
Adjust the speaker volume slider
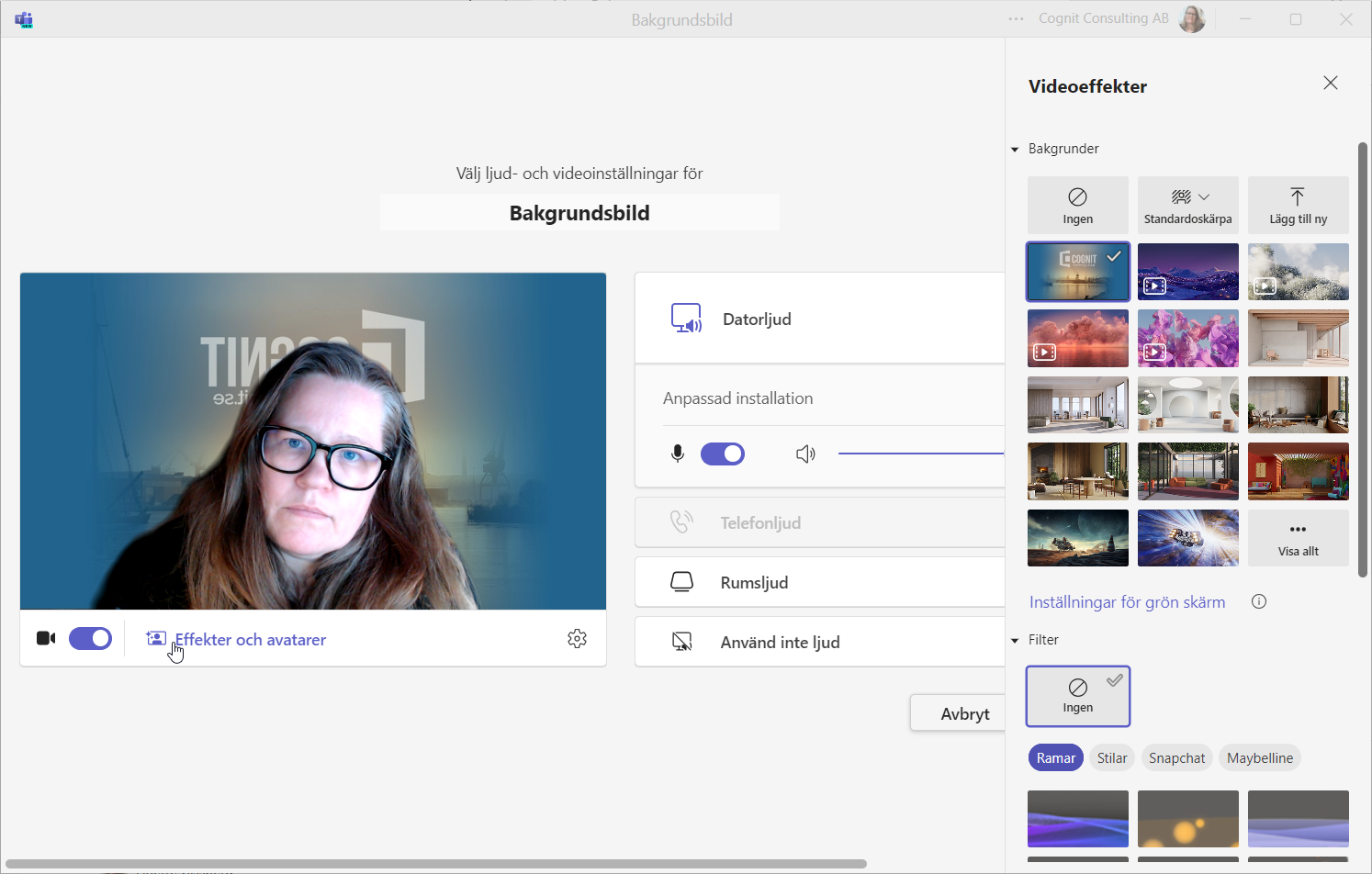[921, 454]
